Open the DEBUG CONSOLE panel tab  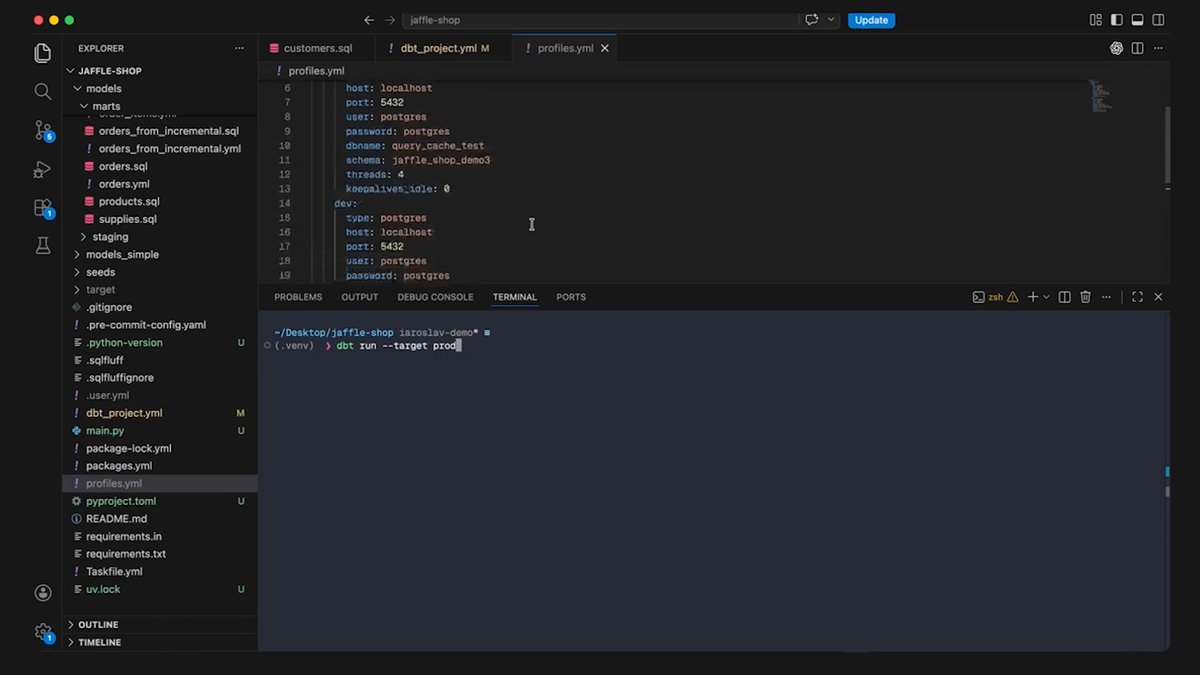coord(435,297)
